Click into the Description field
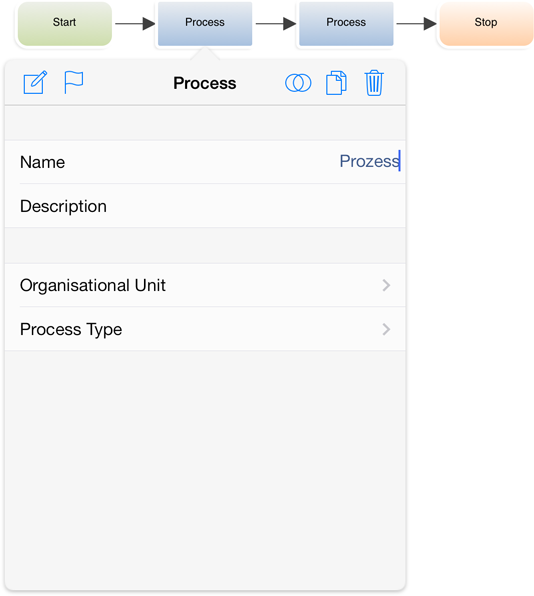534x596 pixels. click(205, 206)
